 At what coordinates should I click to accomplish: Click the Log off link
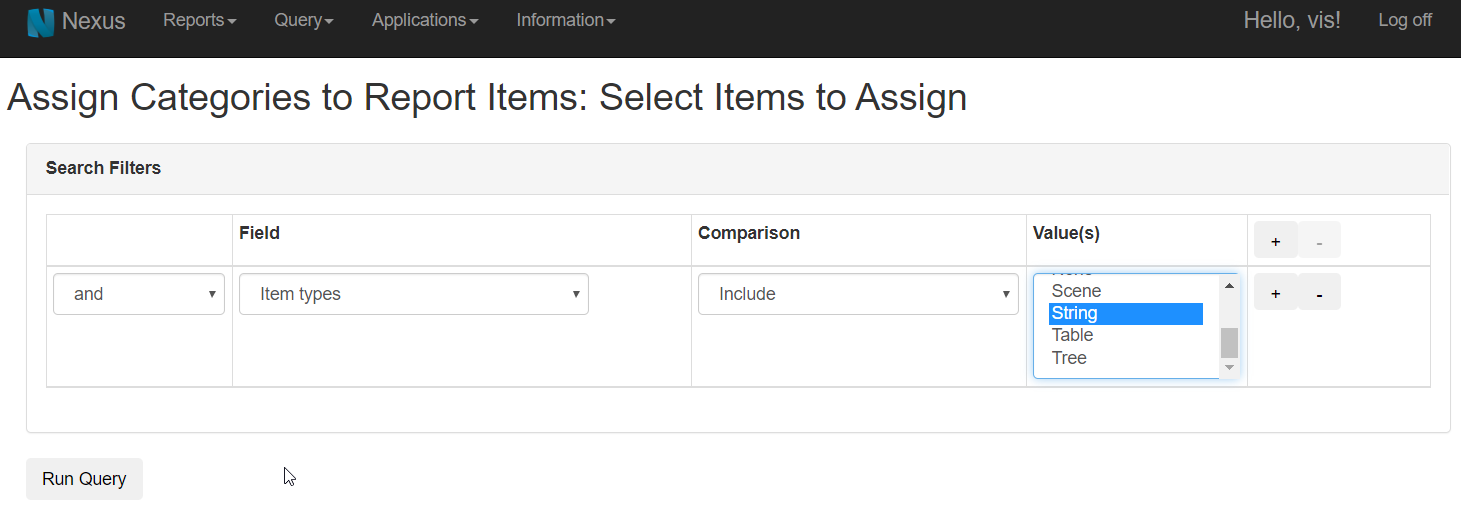1404,20
